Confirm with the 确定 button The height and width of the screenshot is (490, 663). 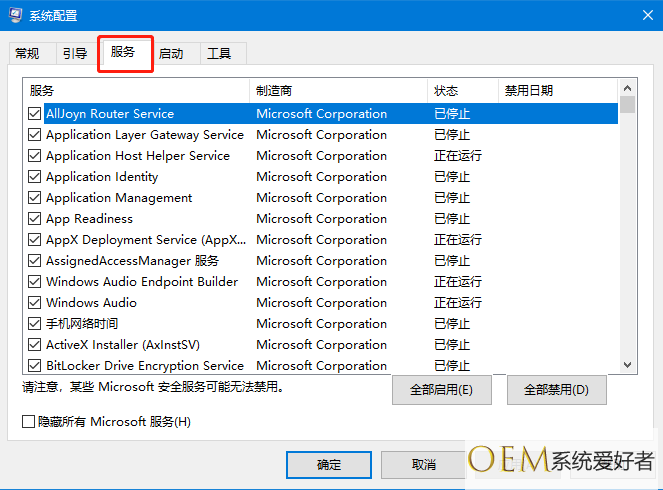(328, 465)
